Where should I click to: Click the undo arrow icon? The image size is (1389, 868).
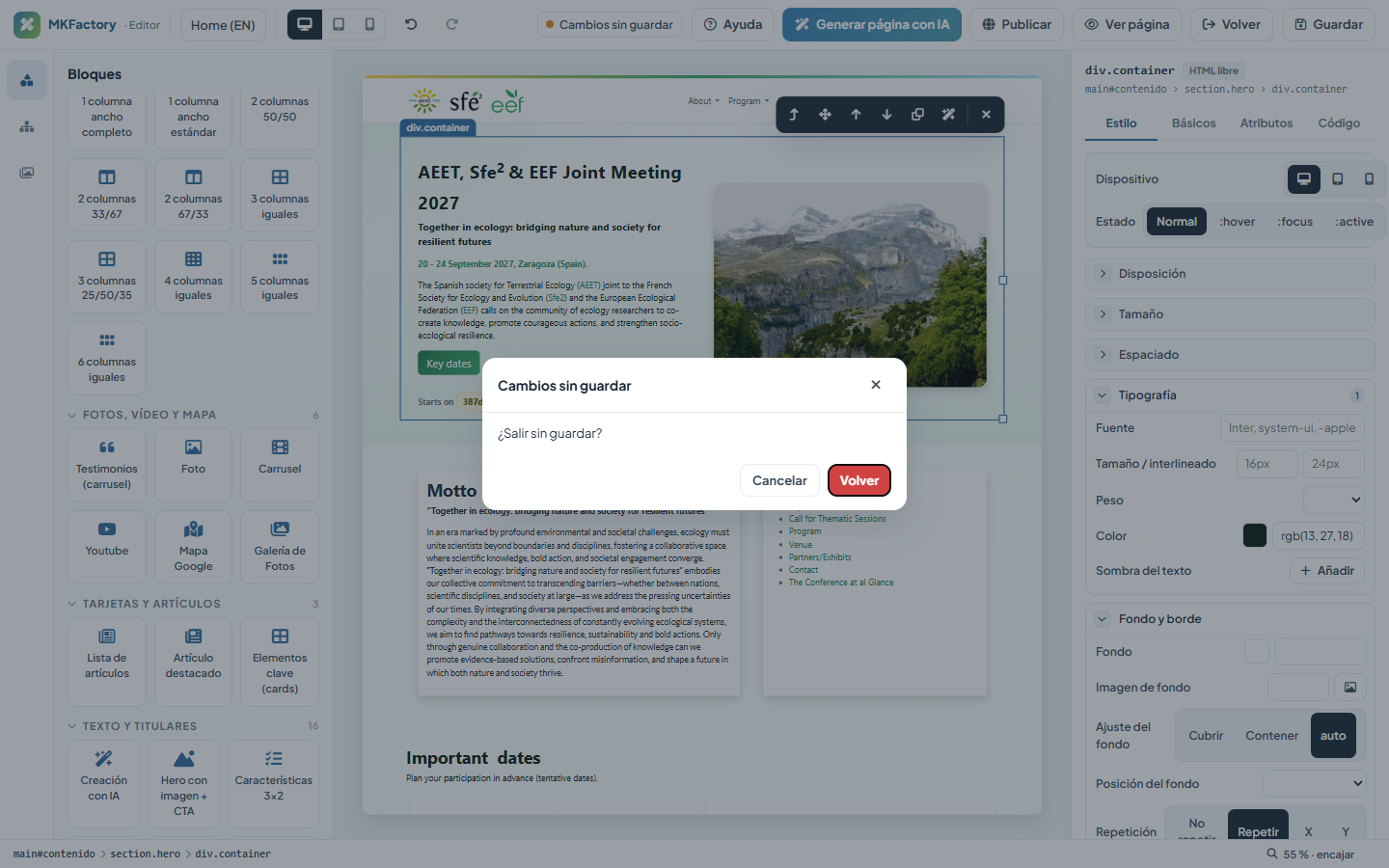pos(411,24)
